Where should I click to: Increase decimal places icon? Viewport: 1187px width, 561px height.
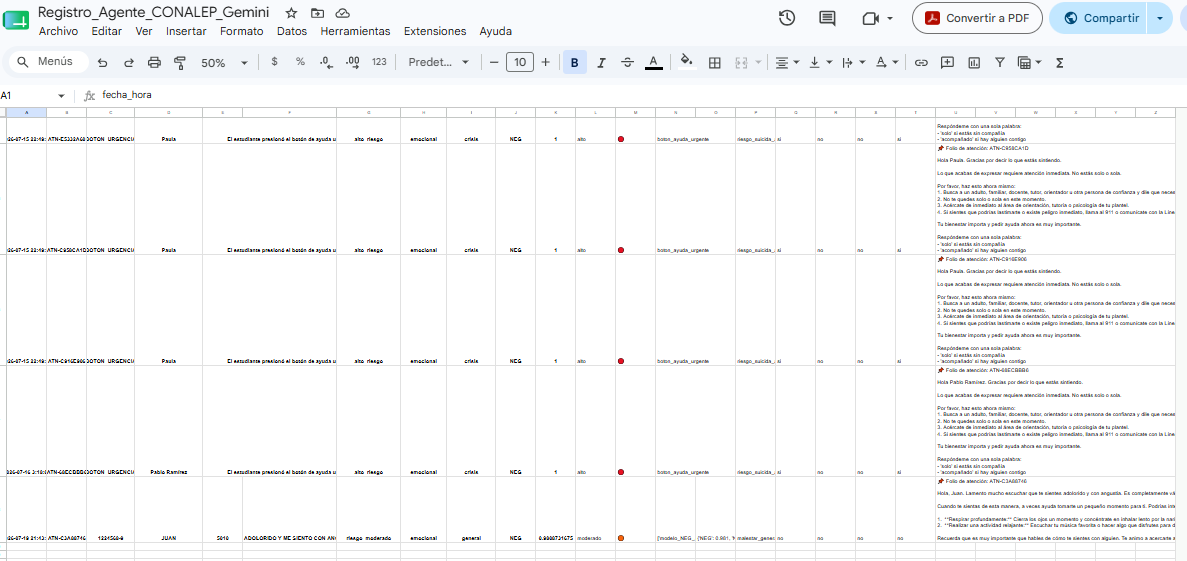point(353,62)
